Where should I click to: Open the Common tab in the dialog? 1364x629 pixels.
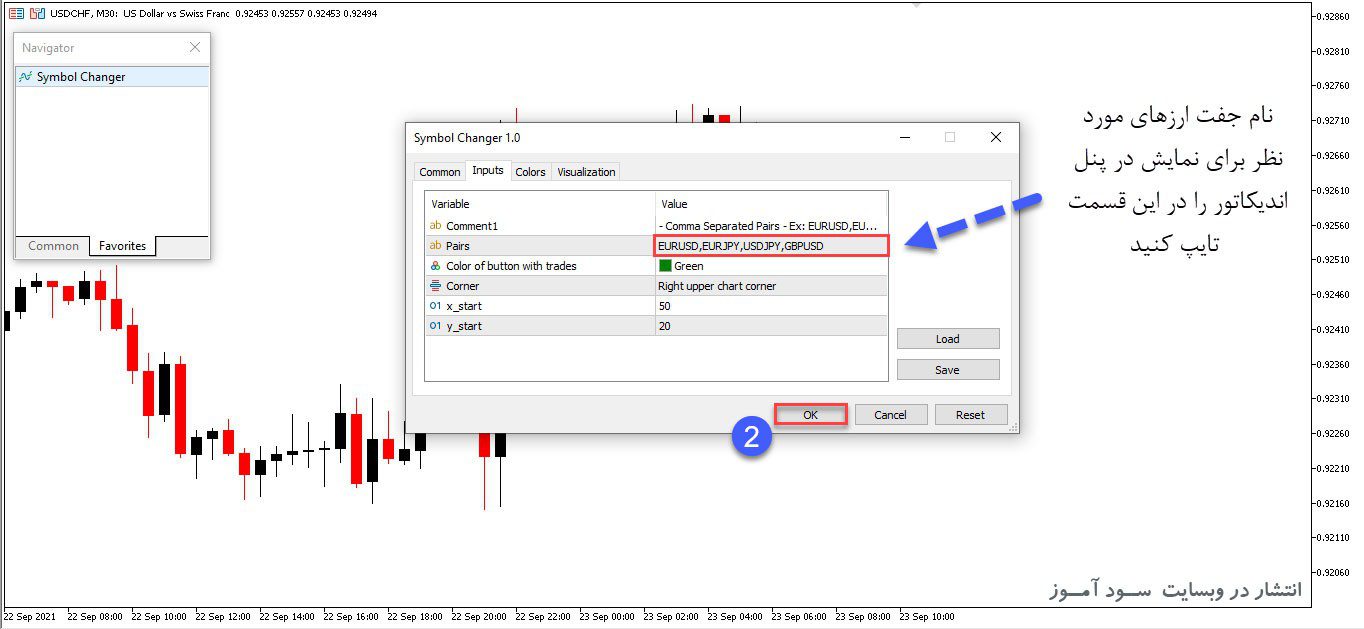tap(440, 172)
